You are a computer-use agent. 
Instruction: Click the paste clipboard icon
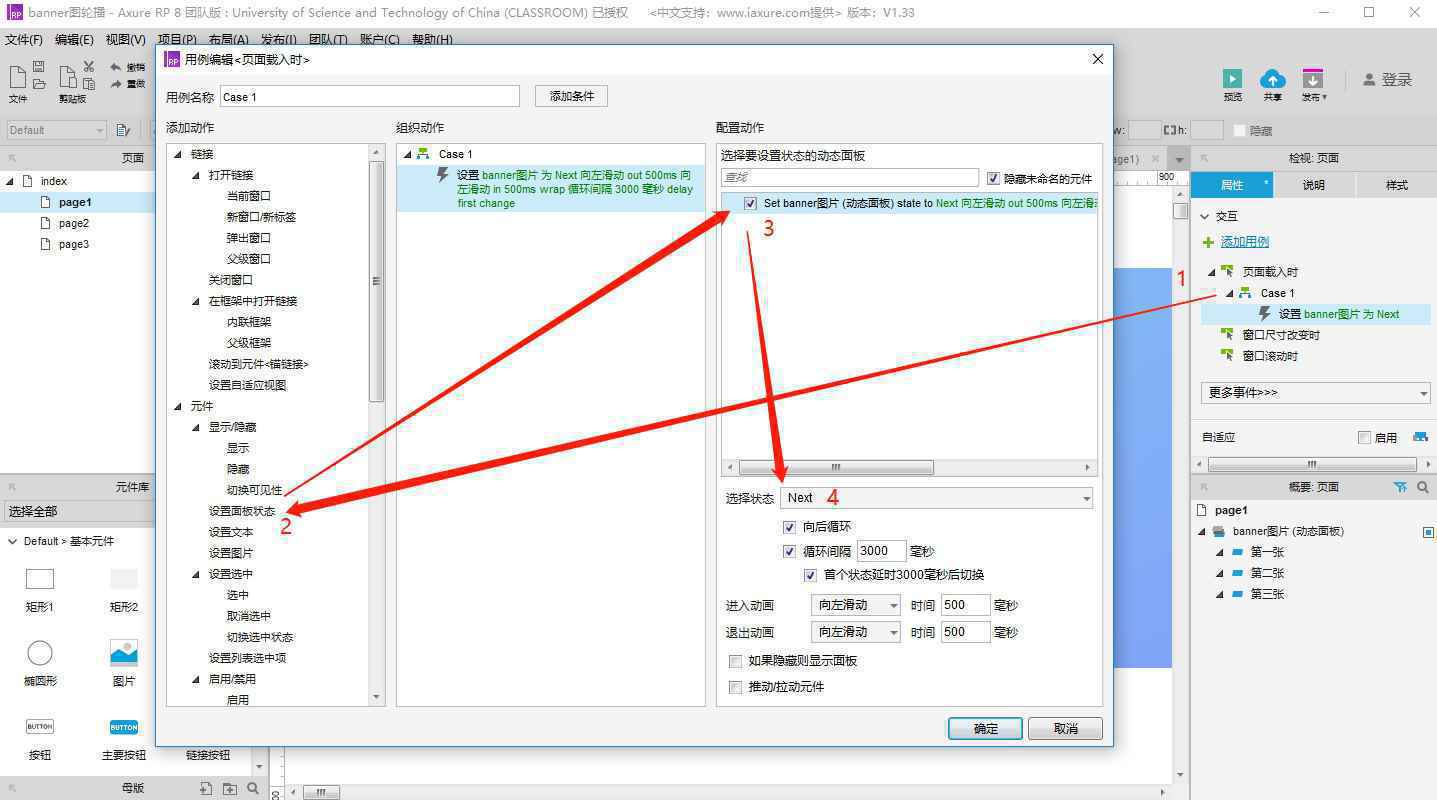pyautogui.click(x=67, y=78)
